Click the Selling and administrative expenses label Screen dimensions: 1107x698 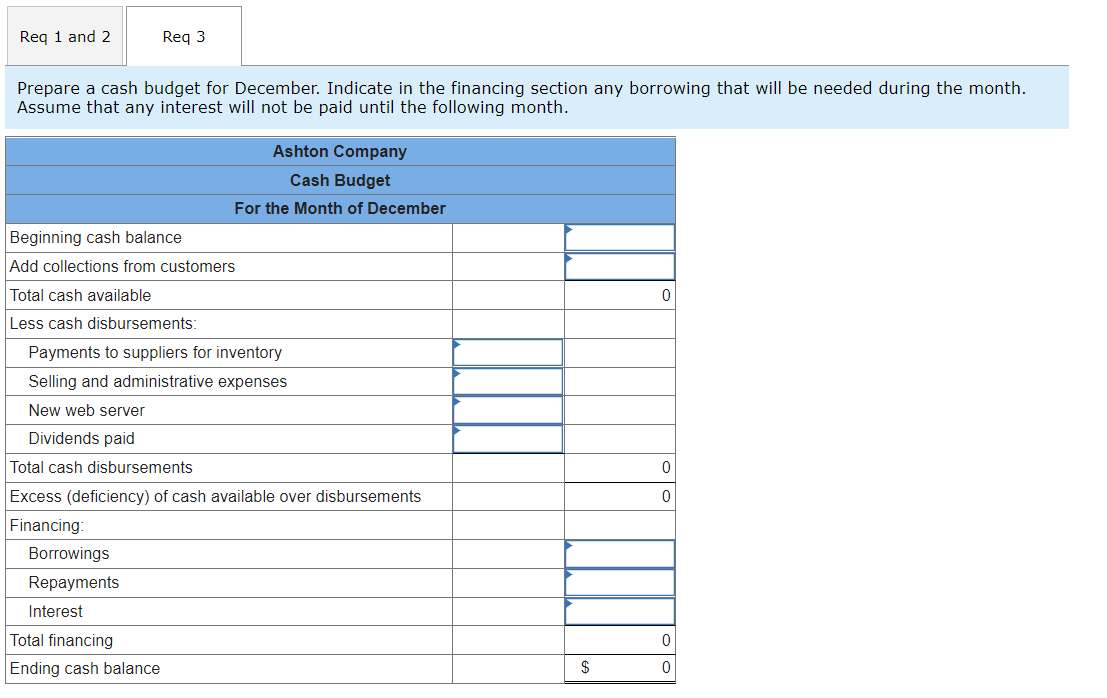pyautogui.click(x=157, y=382)
